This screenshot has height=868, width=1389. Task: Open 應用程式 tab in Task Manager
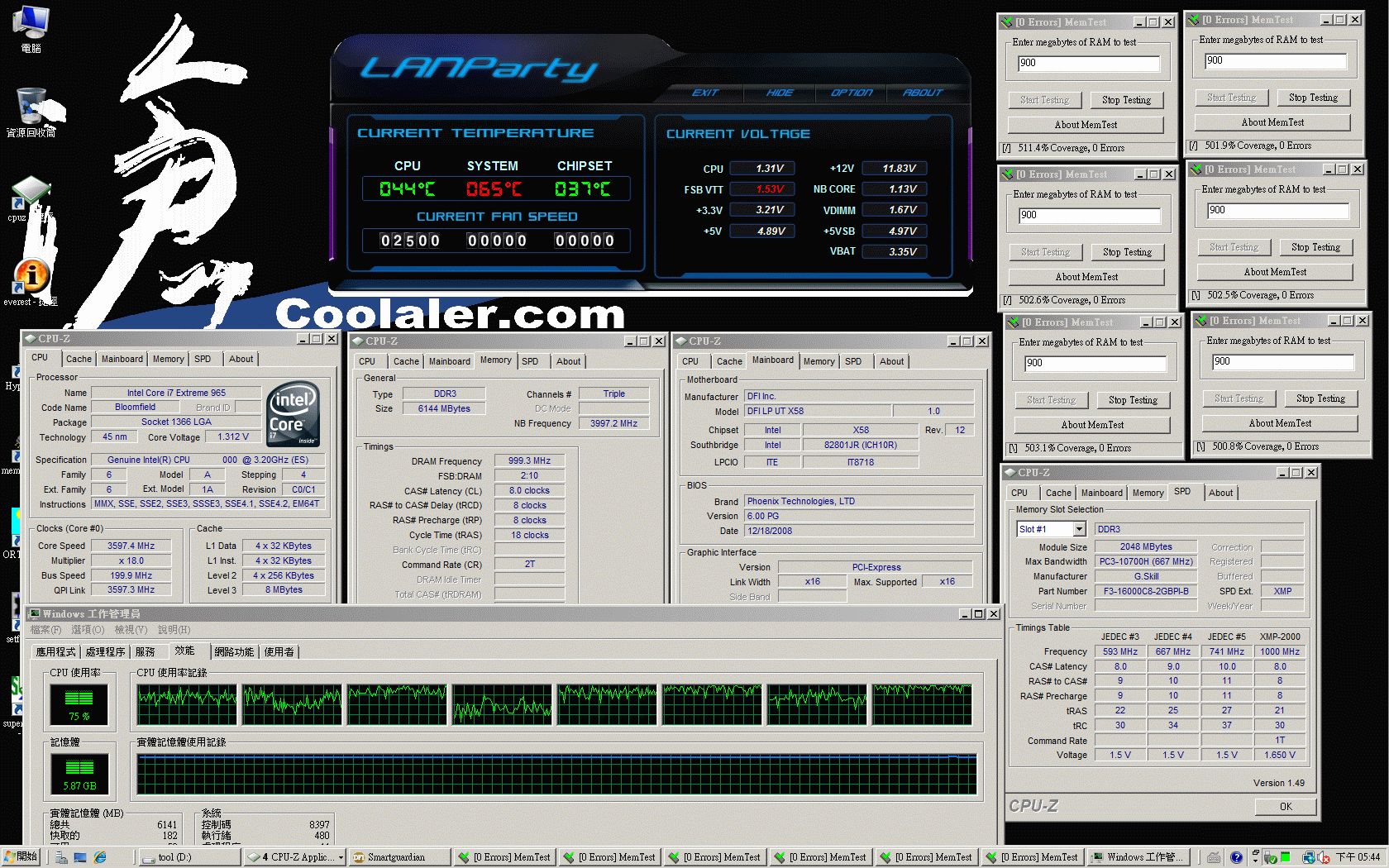(55, 652)
